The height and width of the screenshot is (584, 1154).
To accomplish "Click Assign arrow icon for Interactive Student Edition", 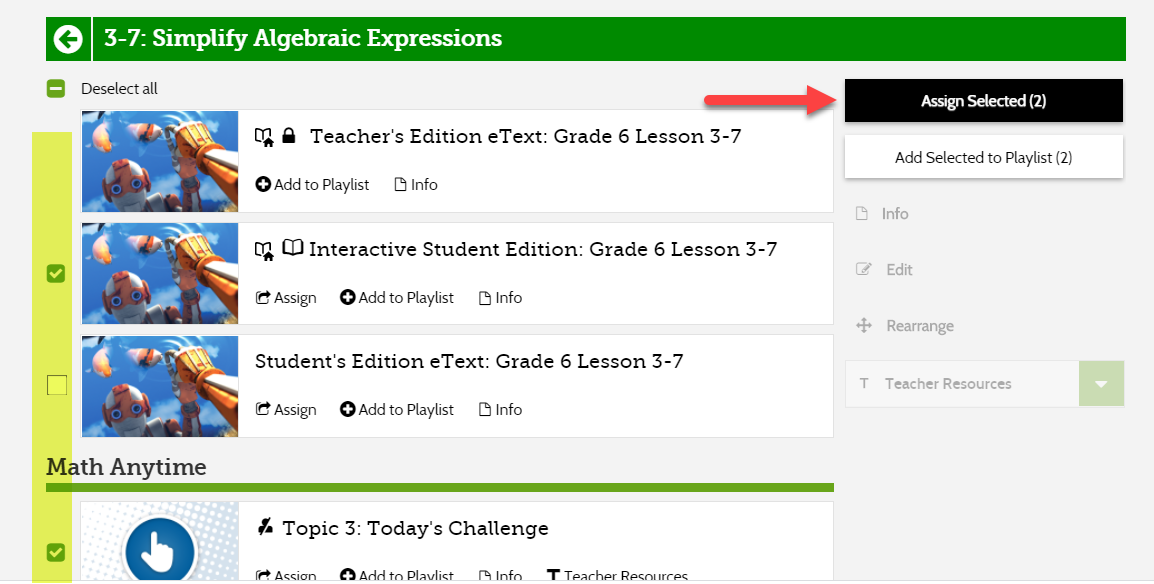I will [263, 298].
